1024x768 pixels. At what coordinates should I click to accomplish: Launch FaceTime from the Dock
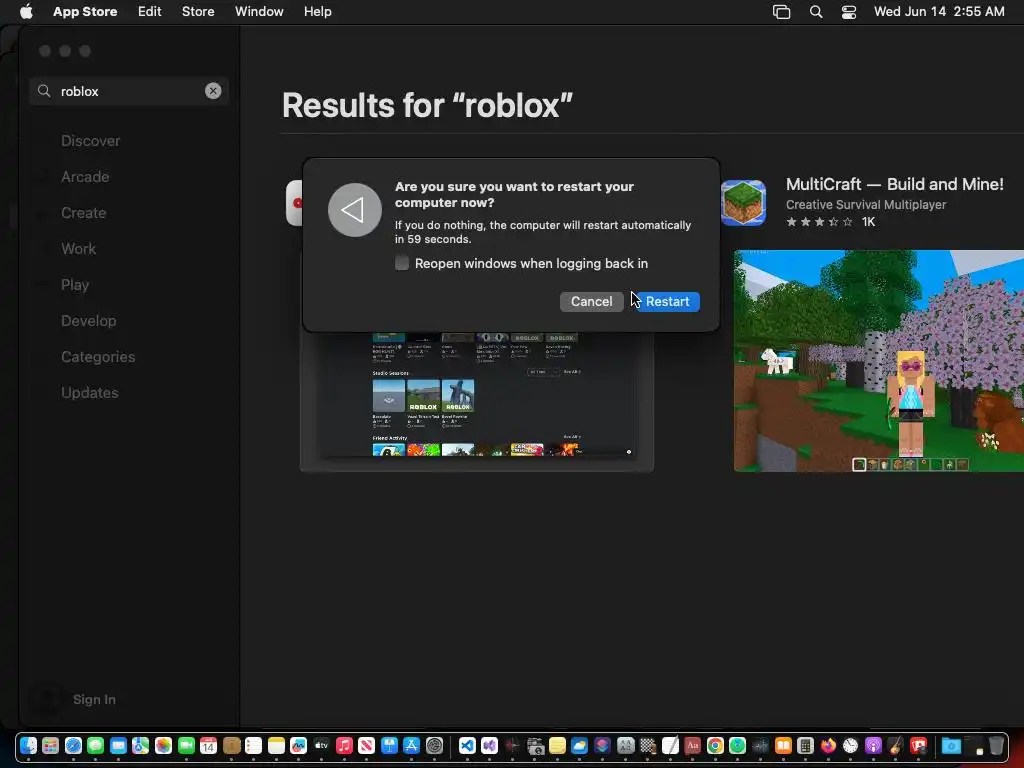(186, 745)
